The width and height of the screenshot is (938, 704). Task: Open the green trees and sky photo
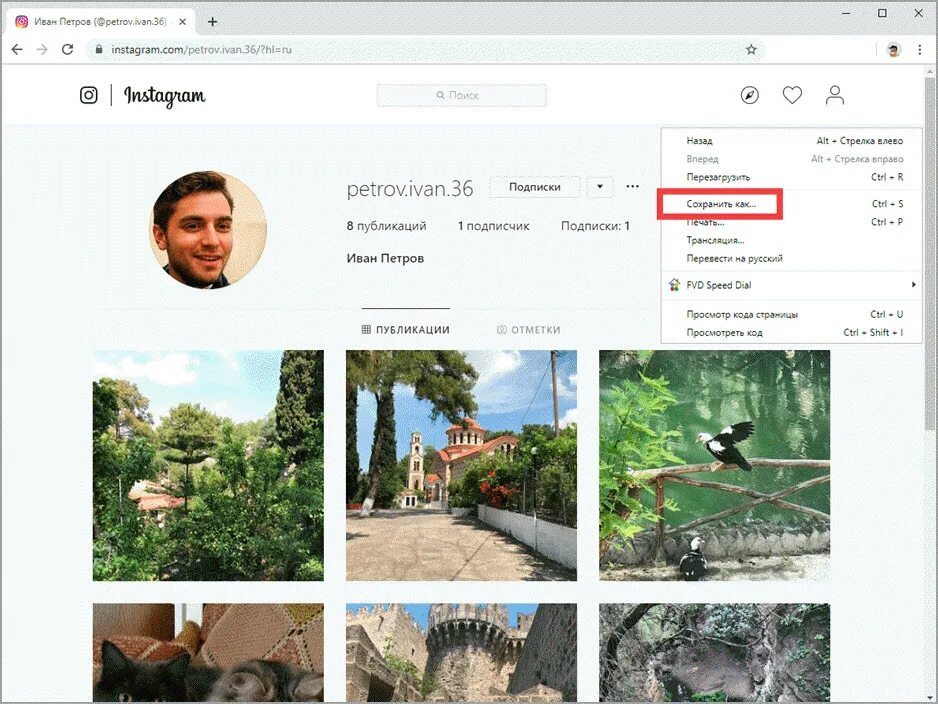(208, 465)
